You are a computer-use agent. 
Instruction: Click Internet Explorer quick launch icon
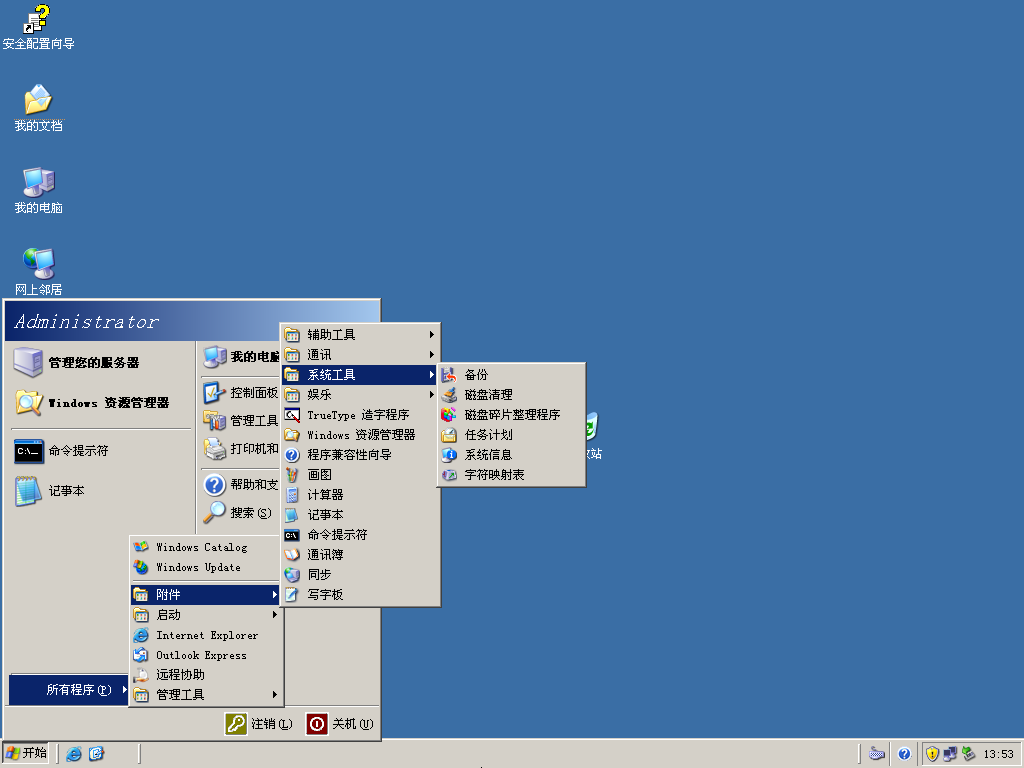74,754
